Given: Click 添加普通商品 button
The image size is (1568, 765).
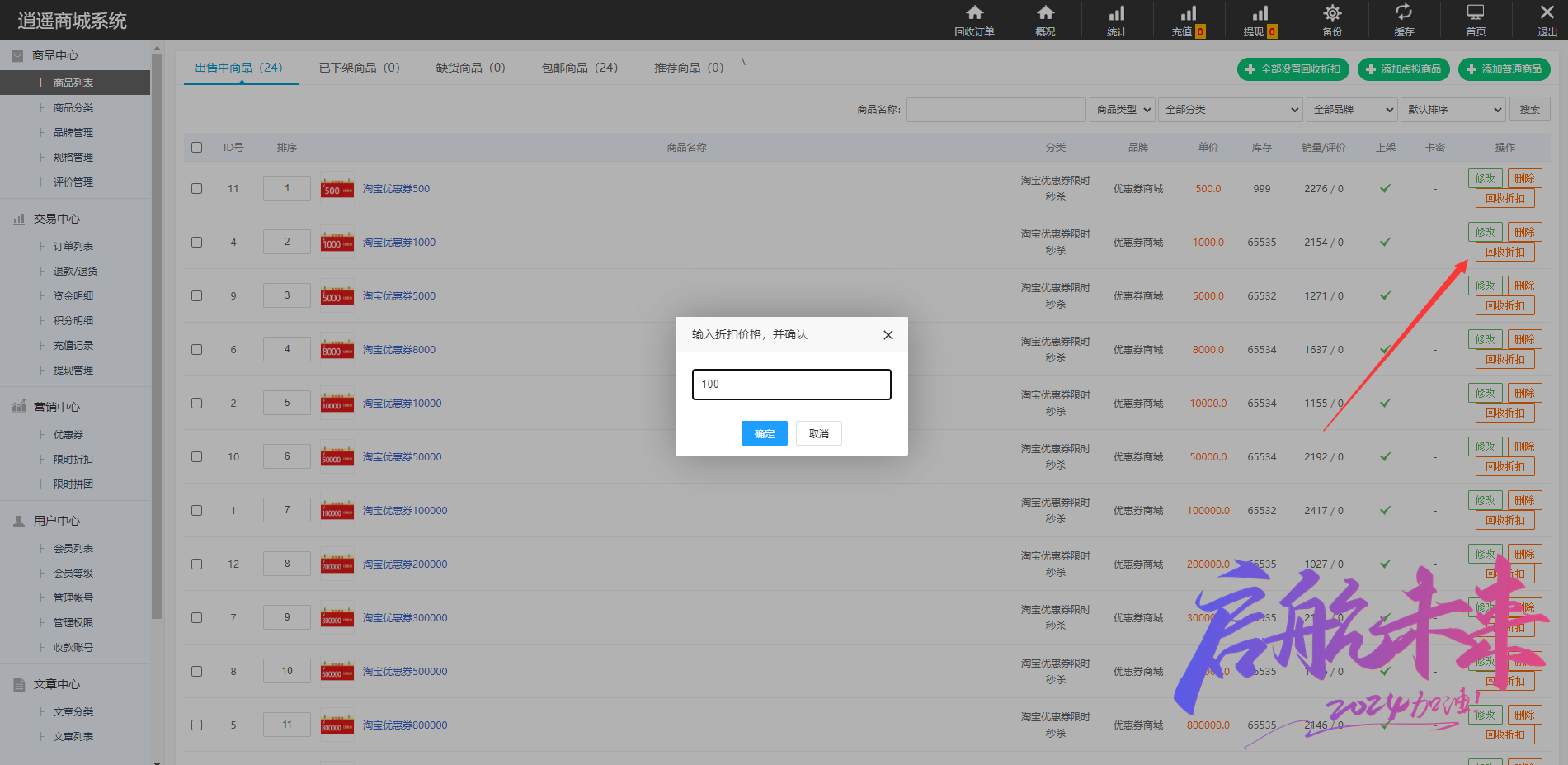Looking at the screenshot, I should (1504, 69).
